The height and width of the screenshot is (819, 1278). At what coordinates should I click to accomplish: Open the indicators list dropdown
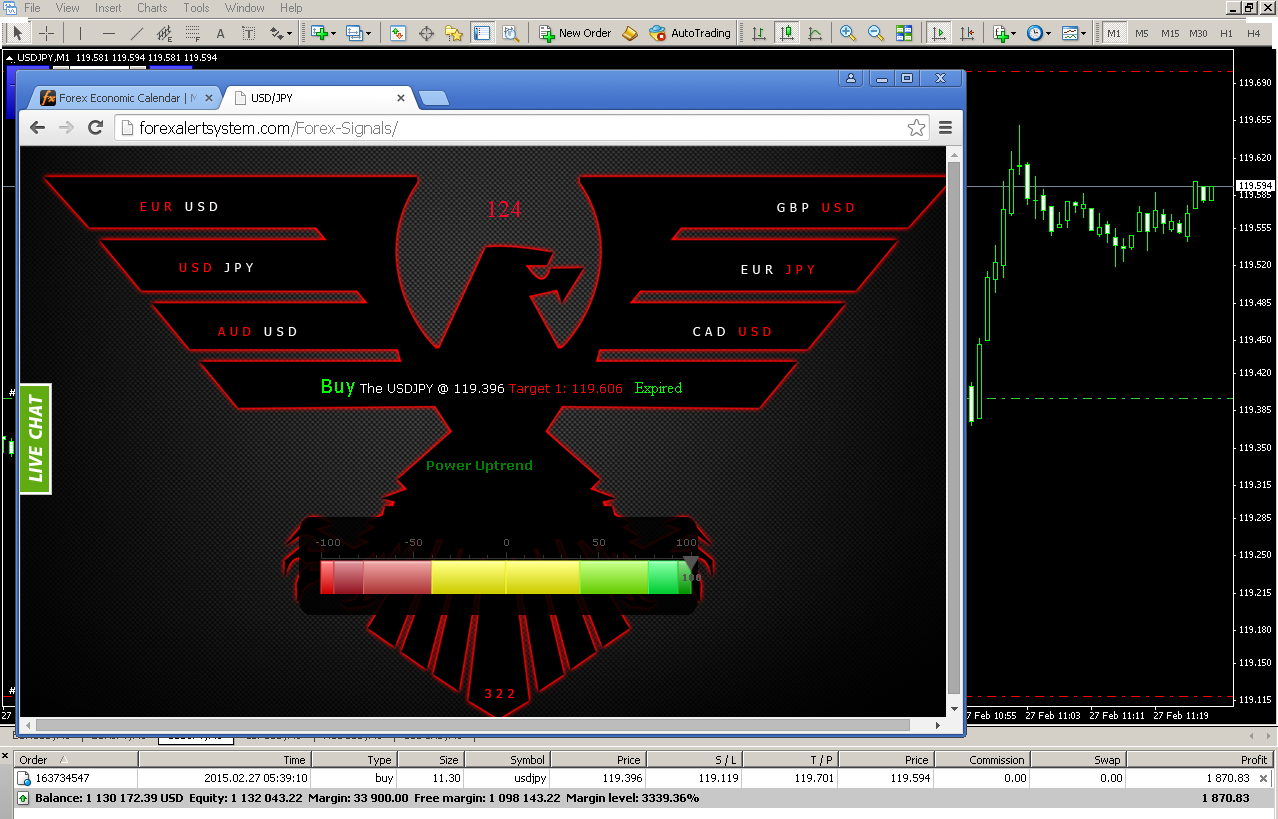tap(1004, 33)
